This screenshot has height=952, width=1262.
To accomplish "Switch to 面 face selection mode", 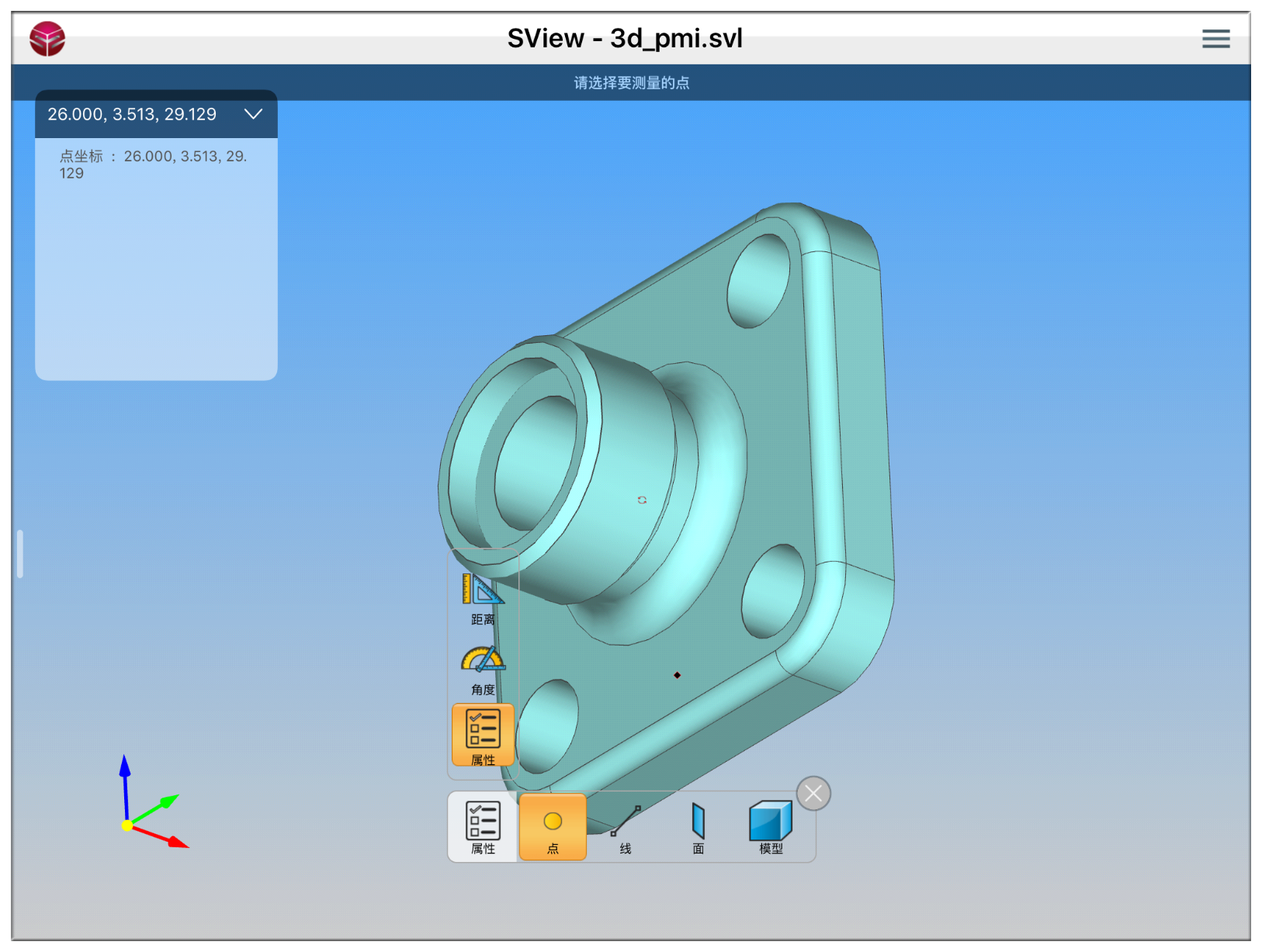I will coord(698,827).
